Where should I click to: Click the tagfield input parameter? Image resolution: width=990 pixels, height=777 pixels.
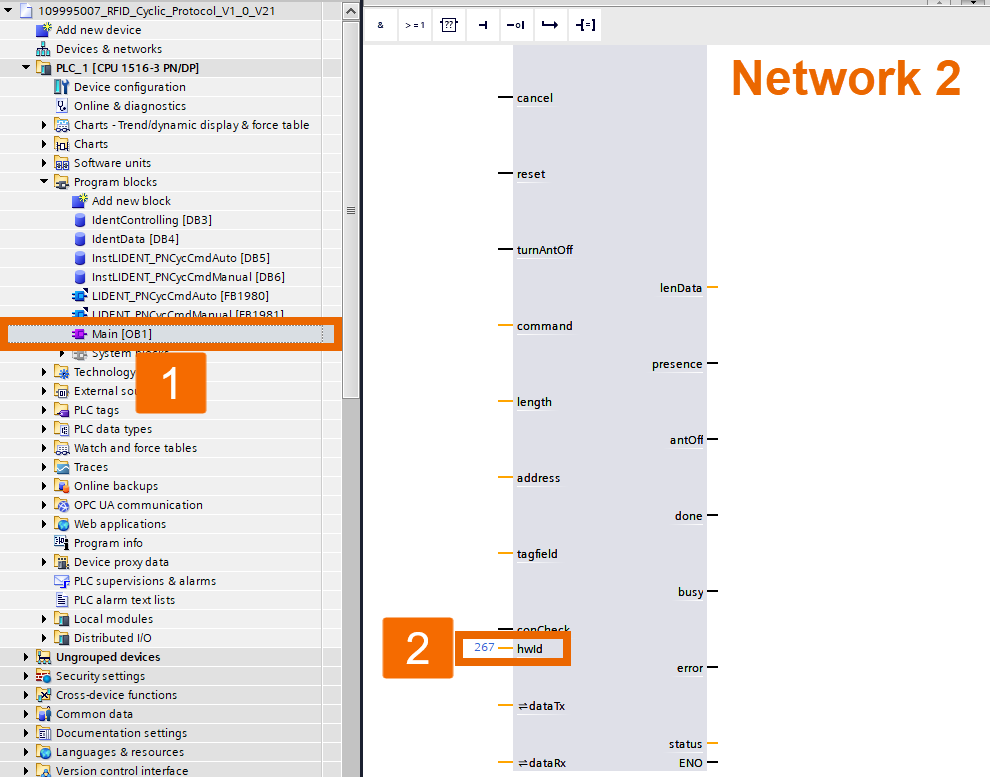(x=537, y=554)
